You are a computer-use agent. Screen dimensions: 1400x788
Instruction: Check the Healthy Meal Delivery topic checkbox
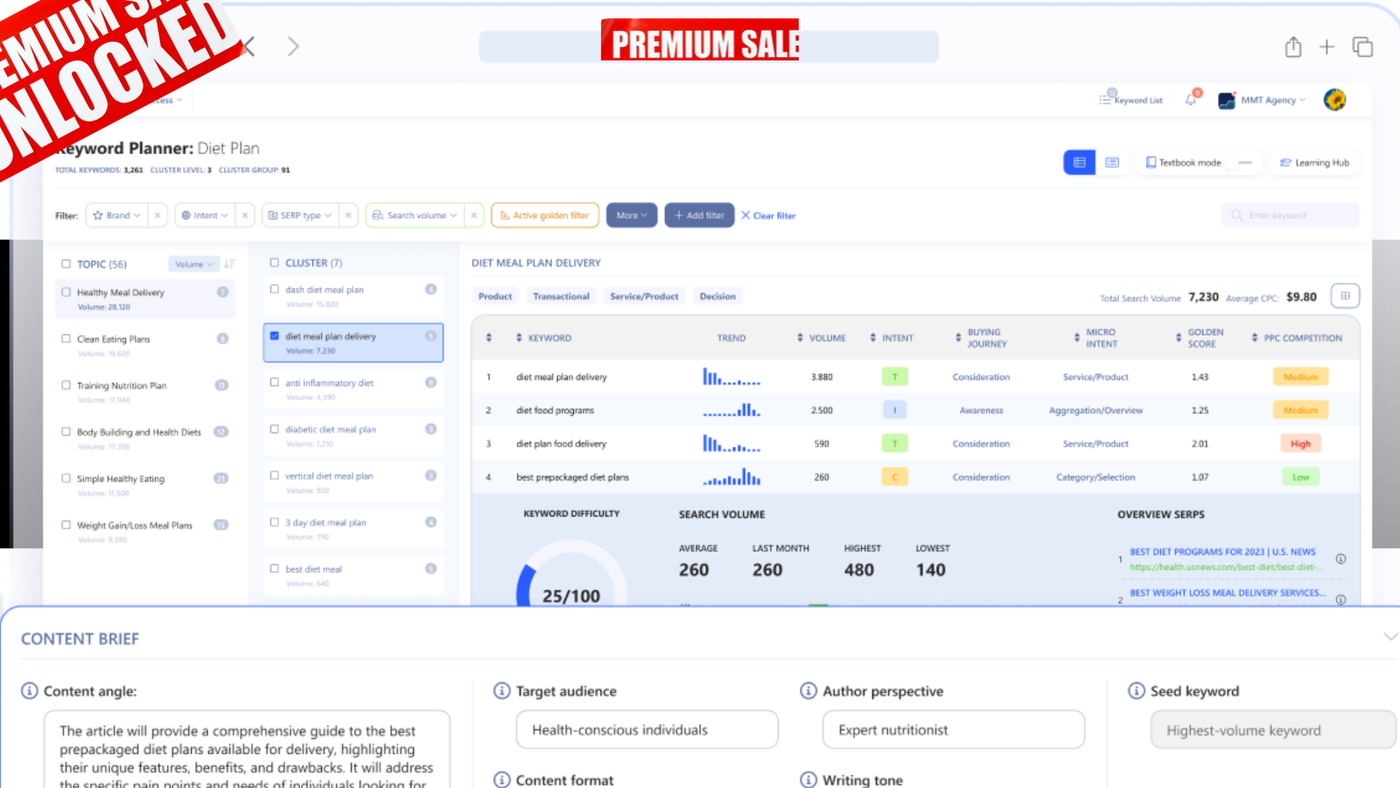[x=66, y=293]
